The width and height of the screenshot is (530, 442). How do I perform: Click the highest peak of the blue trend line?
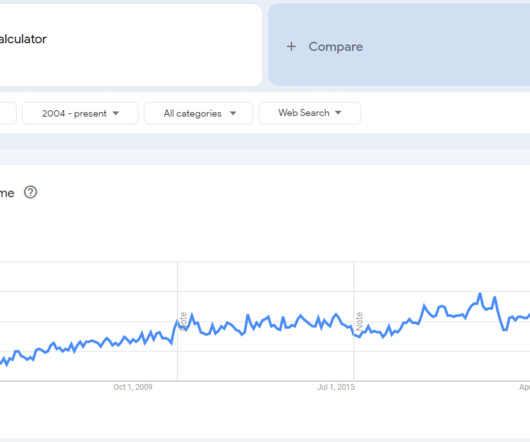tap(480, 294)
